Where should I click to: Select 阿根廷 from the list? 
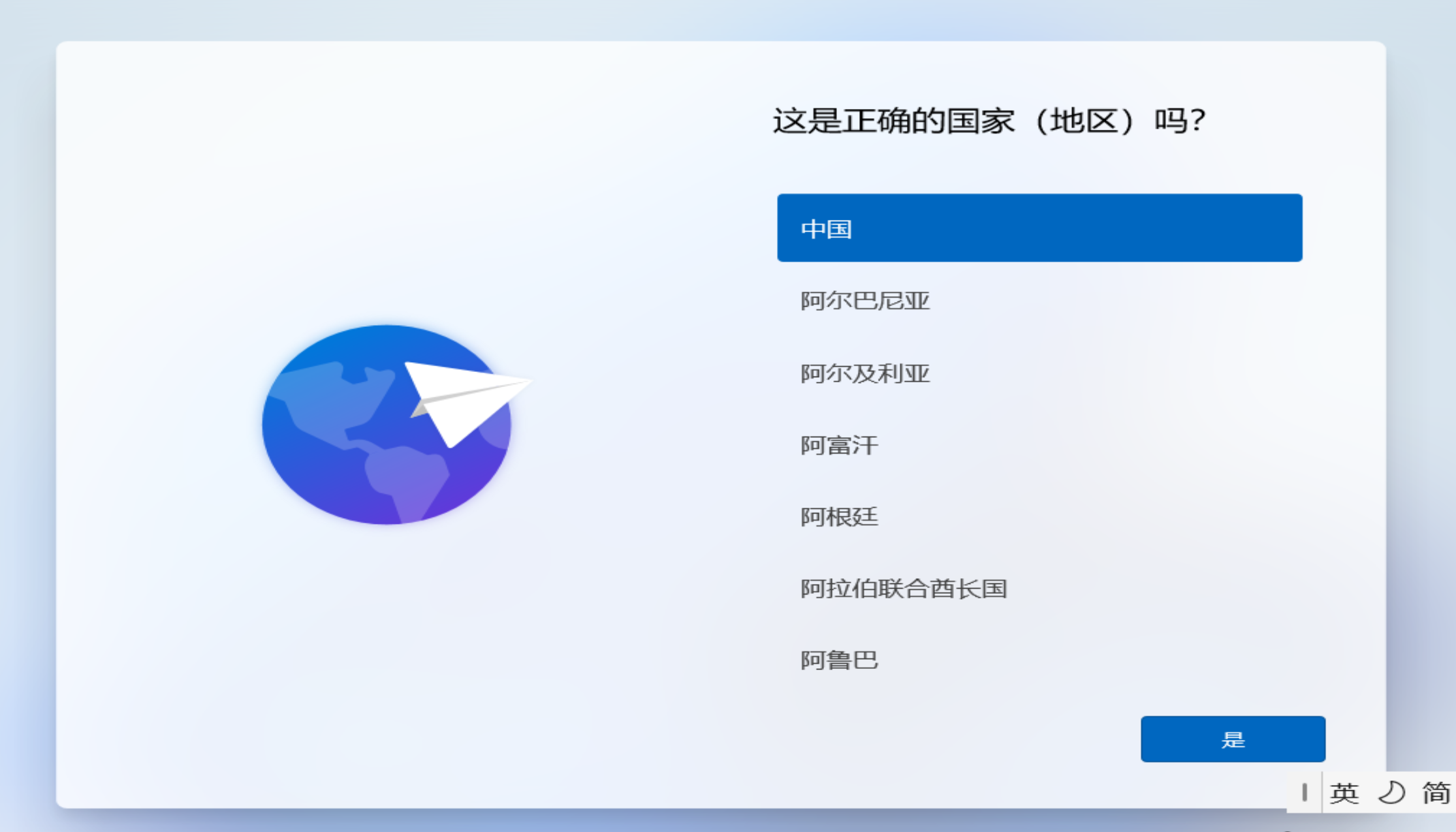1039,517
